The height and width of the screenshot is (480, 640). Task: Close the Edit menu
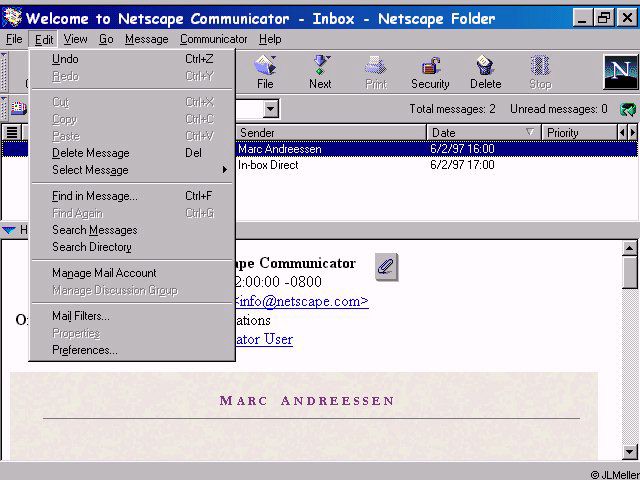[44, 40]
